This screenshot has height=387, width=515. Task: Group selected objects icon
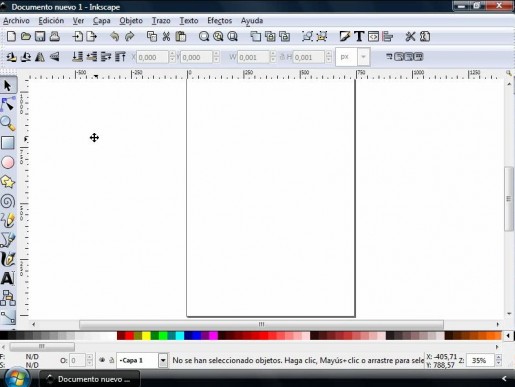pos(307,36)
